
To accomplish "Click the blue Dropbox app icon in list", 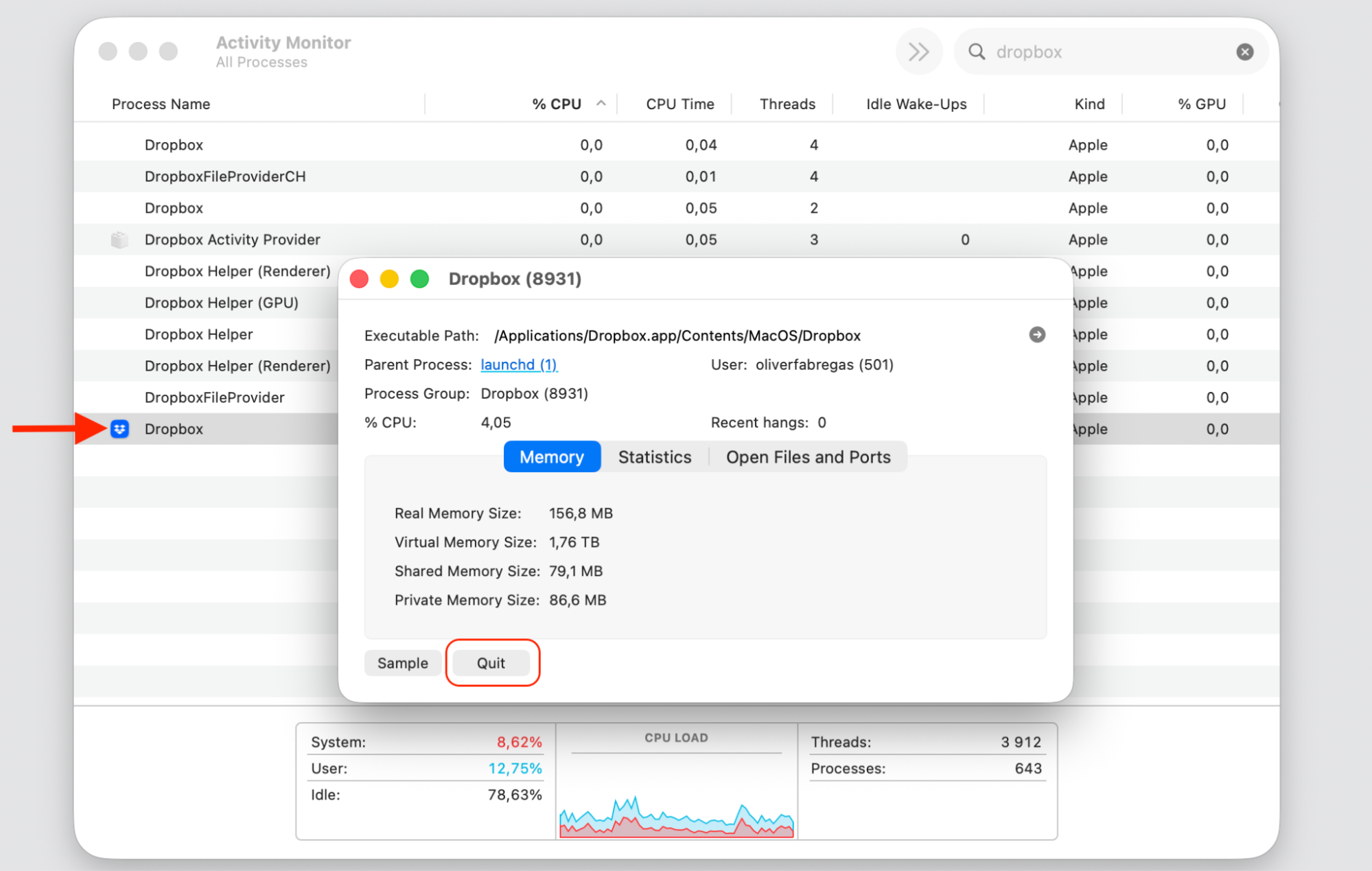I will tap(119, 429).
